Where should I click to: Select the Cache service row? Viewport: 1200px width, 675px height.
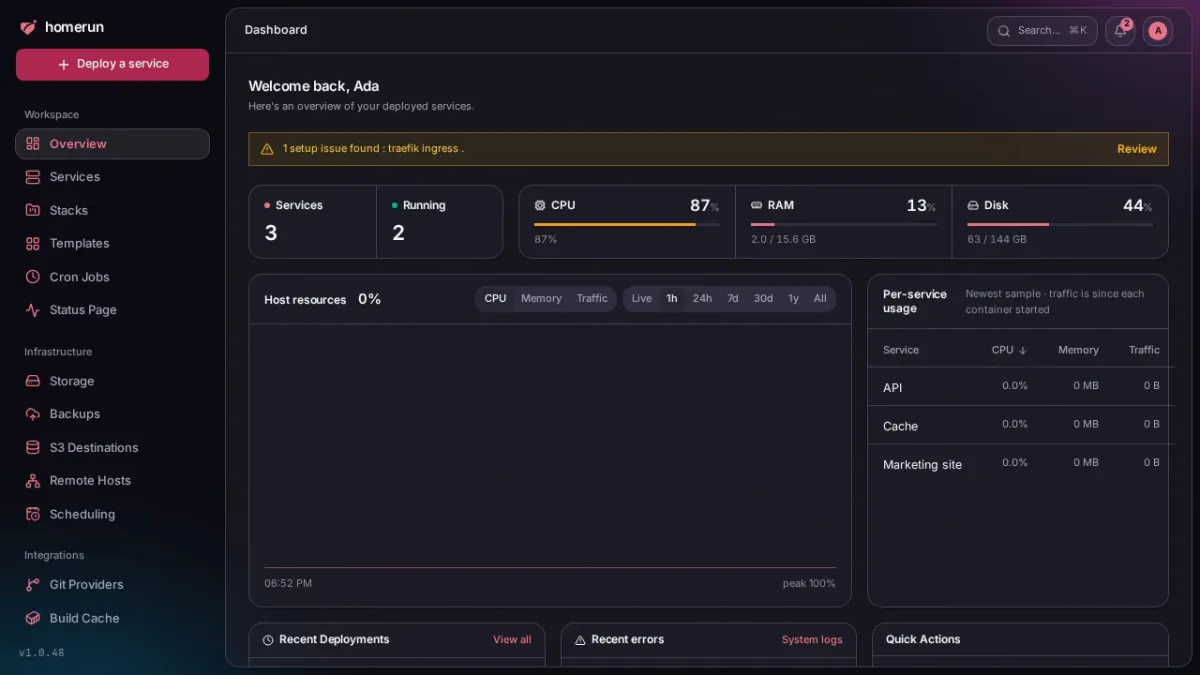1018,425
